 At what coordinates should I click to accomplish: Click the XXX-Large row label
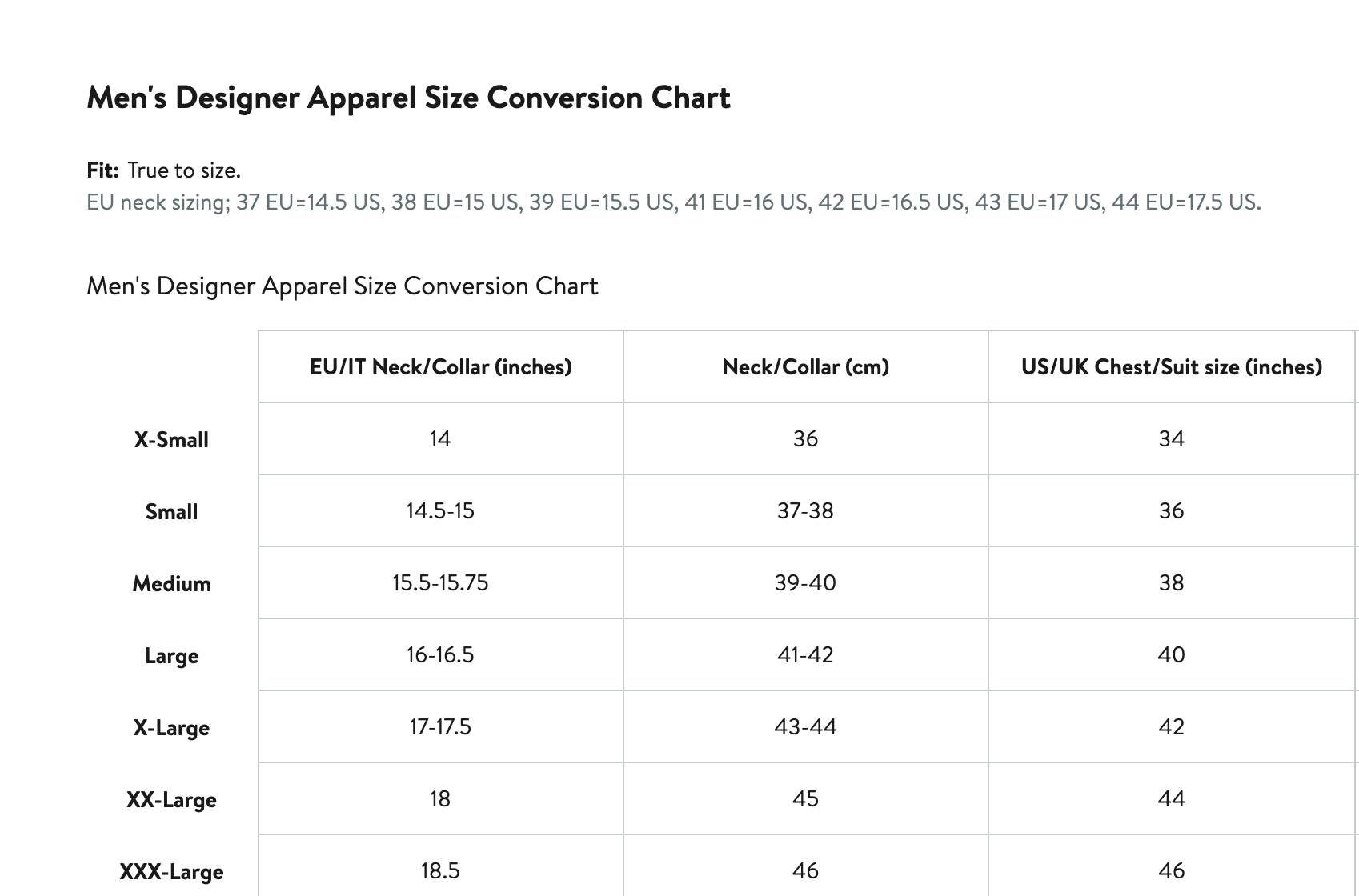coord(171,872)
